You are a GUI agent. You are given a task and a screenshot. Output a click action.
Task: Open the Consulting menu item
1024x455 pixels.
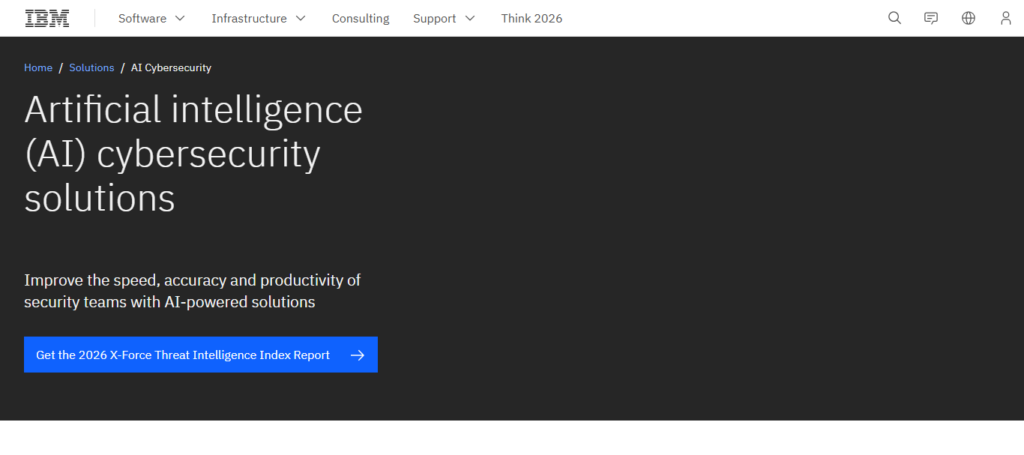[360, 18]
